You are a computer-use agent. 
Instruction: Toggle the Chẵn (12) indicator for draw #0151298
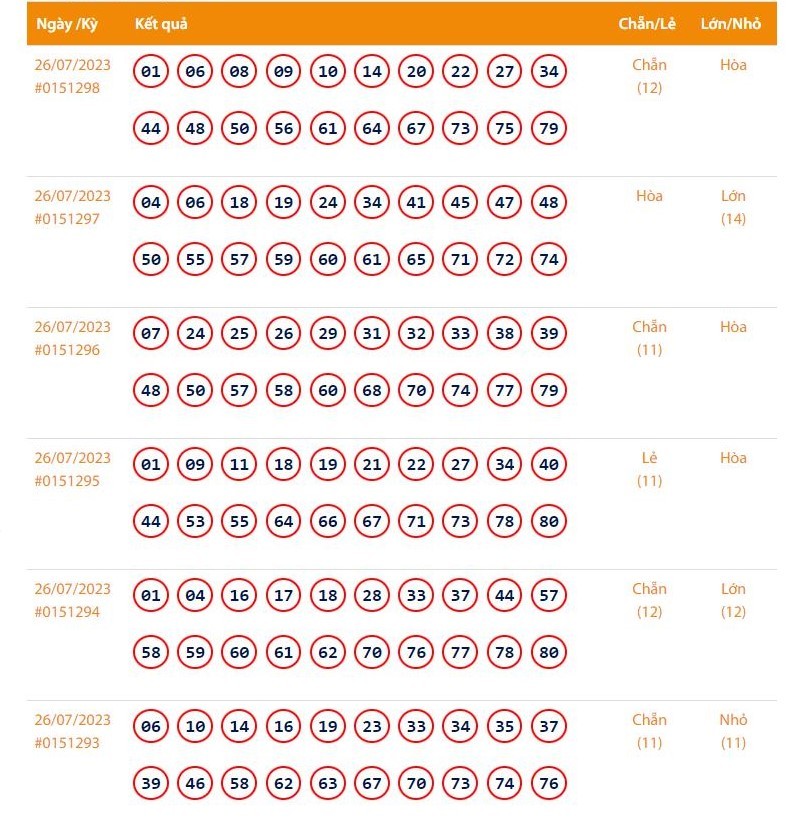(x=649, y=76)
